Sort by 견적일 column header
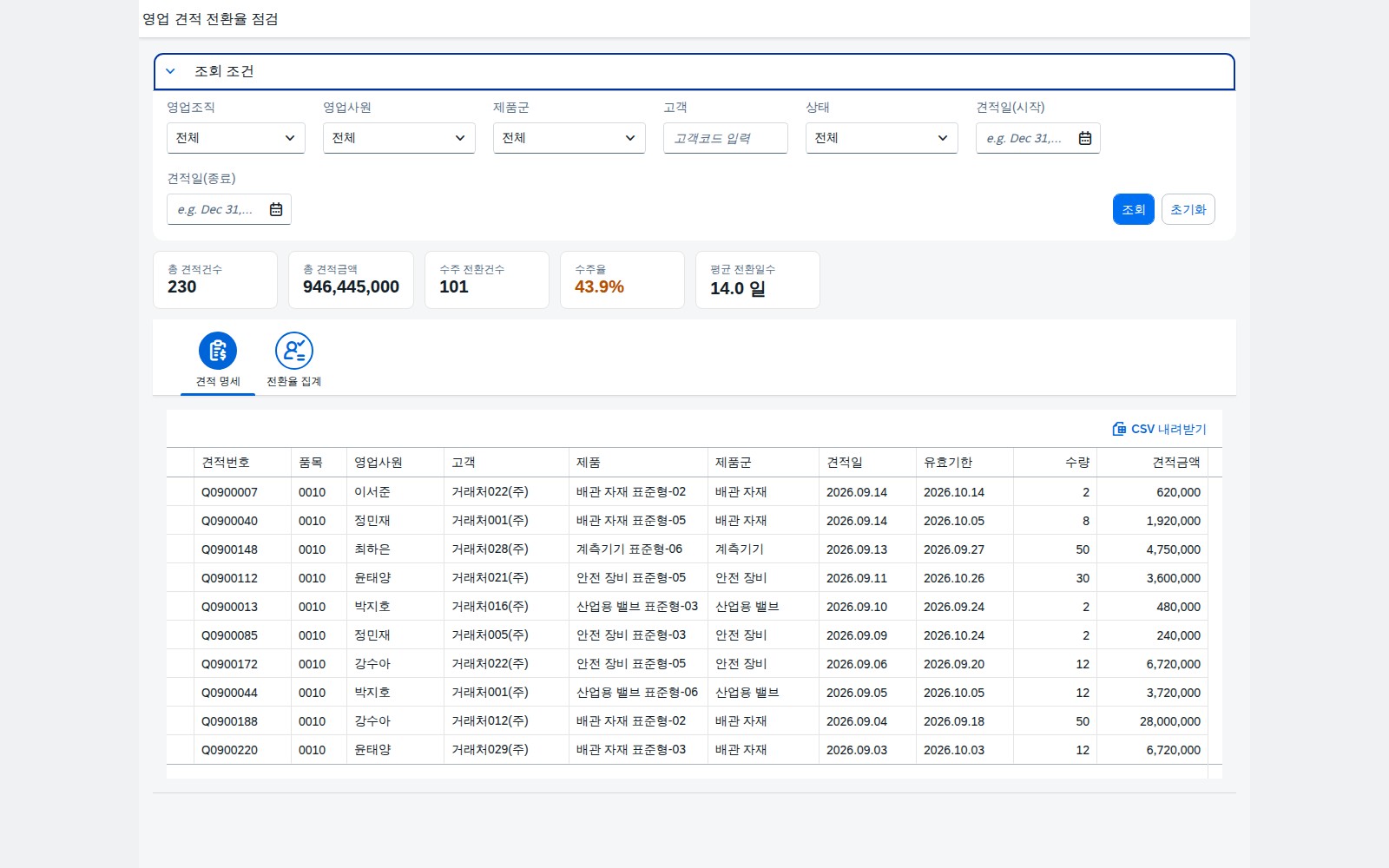This screenshot has width=1389, height=868. (x=868, y=463)
